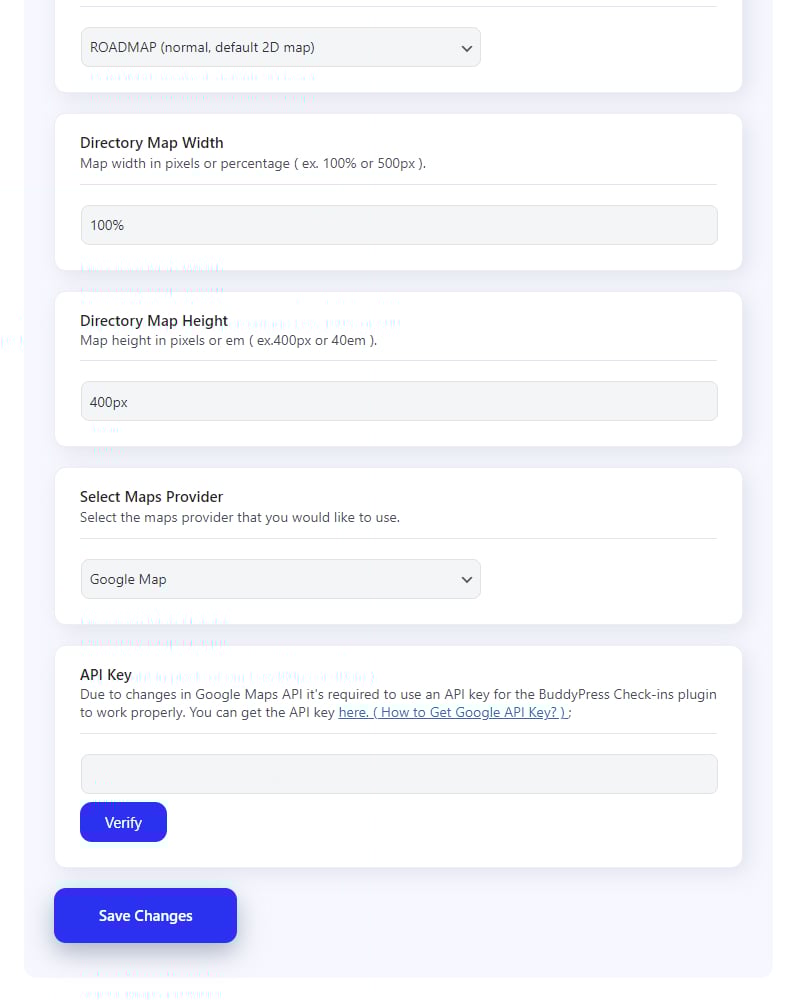The height and width of the screenshot is (1000, 800).
Task: Click the Select Maps Provider heading
Action: [151, 497]
